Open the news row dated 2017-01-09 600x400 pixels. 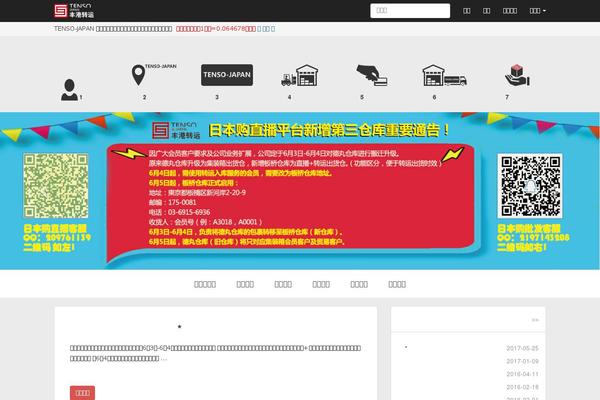point(468,361)
